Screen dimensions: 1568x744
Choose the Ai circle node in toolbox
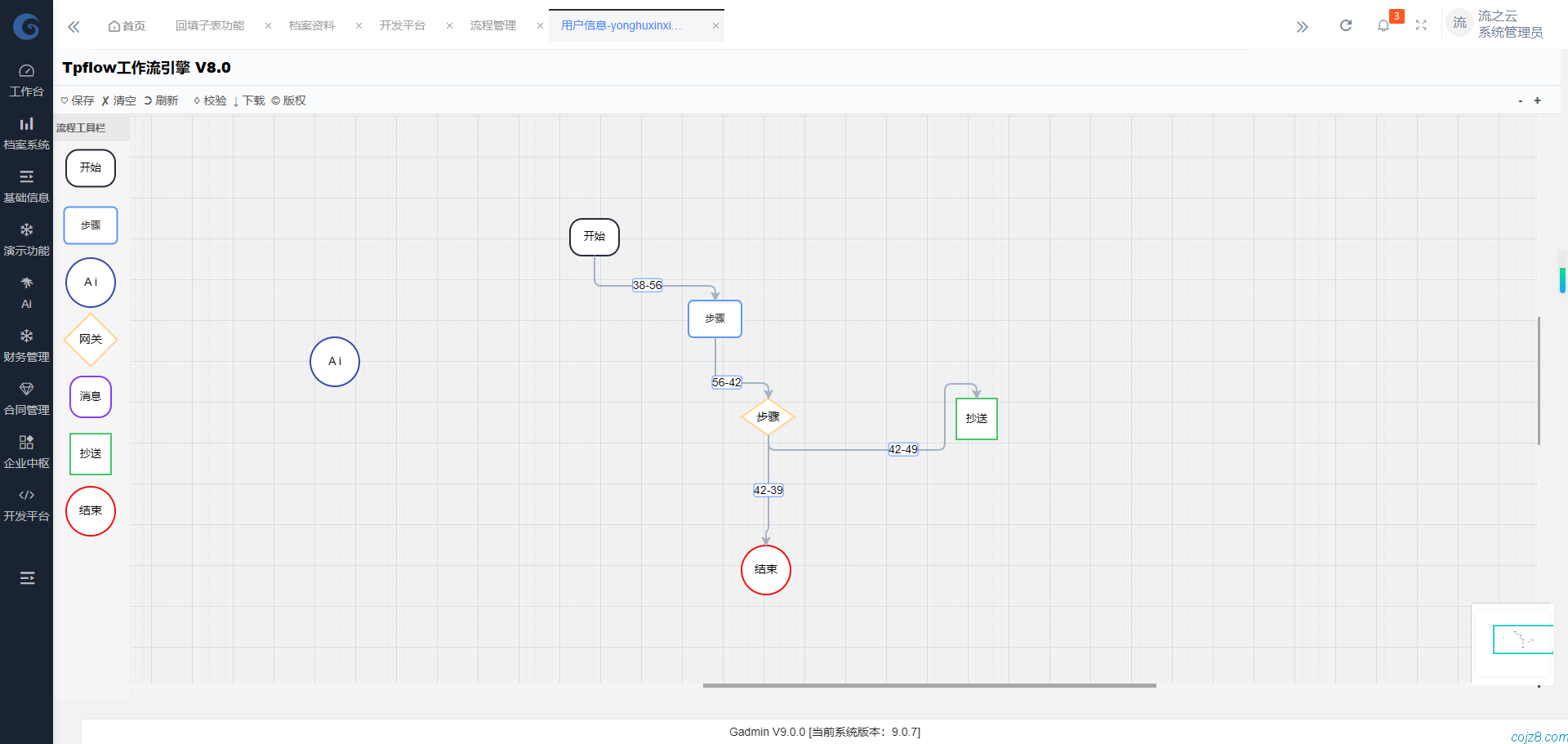point(91,283)
